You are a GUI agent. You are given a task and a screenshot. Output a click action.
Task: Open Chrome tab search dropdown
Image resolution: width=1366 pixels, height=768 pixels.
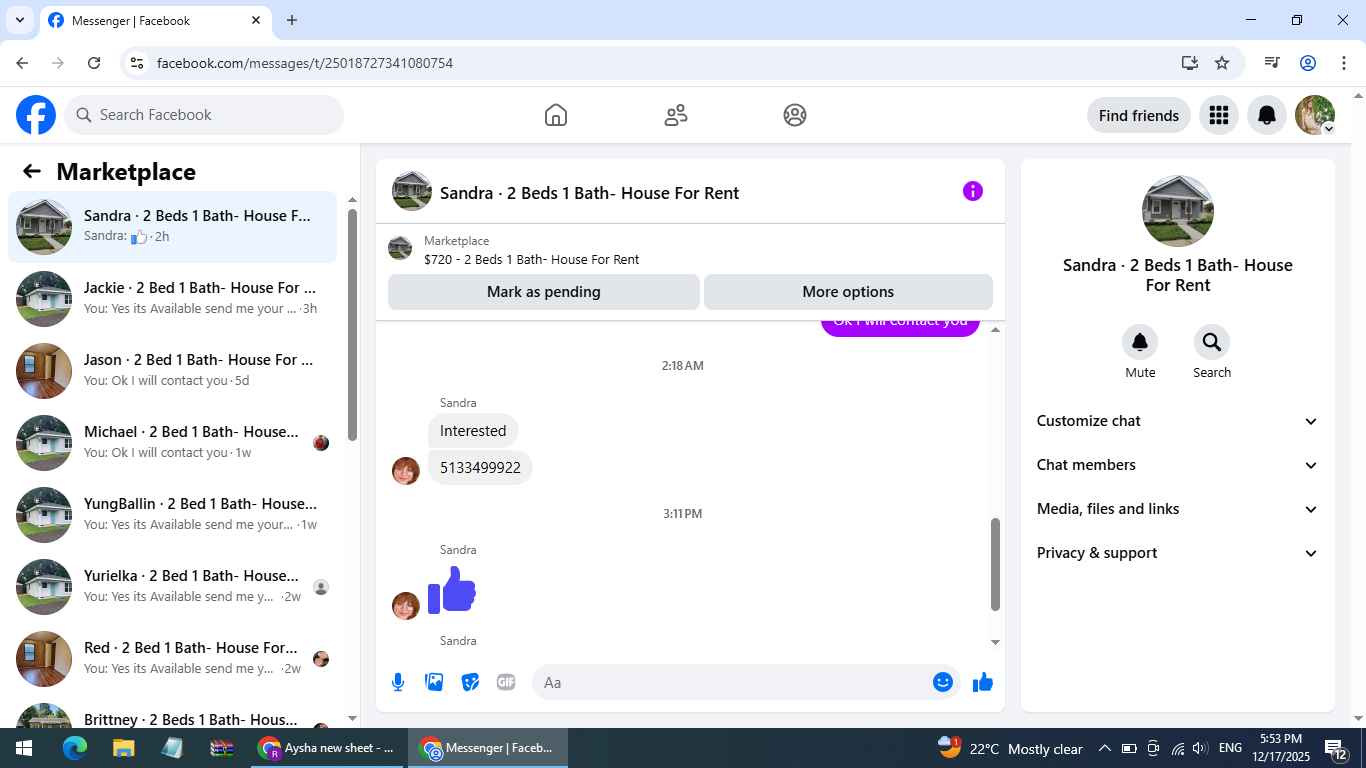tap(19, 20)
